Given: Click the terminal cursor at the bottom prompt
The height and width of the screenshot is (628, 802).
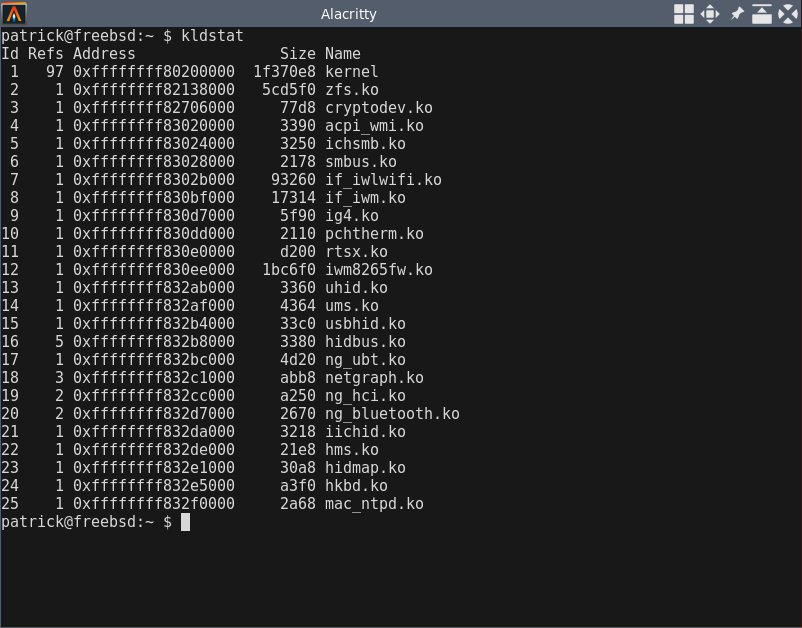Looking at the screenshot, I should click(x=186, y=522).
